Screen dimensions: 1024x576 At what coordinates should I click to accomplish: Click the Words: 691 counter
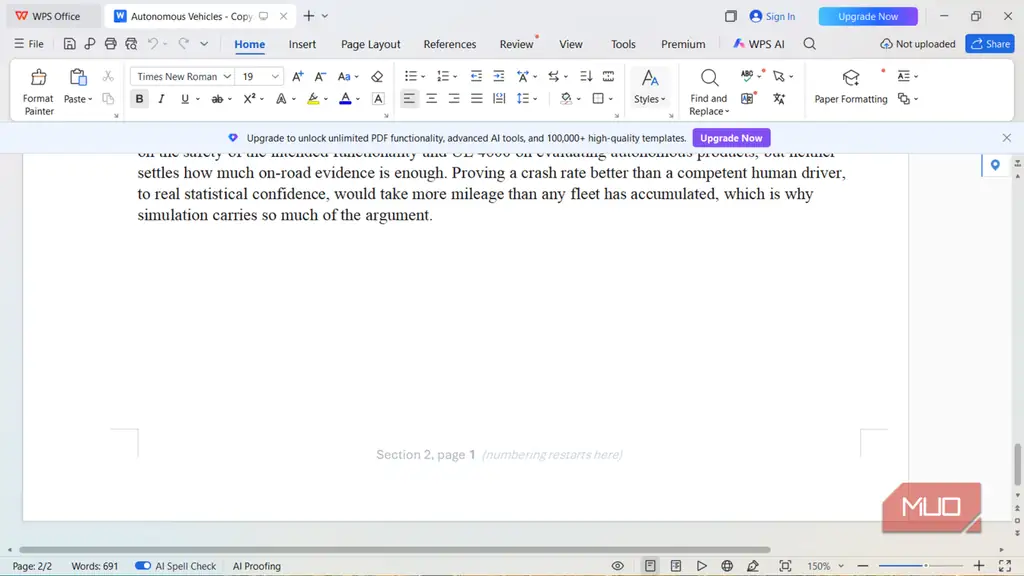coord(95,566)
